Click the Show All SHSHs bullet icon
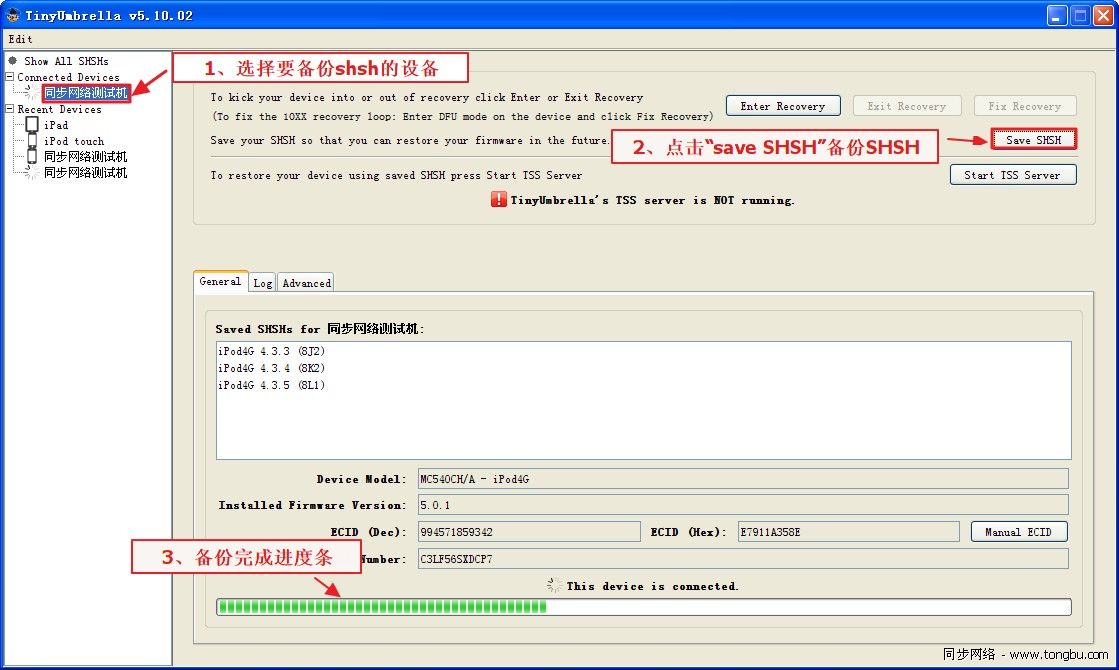The image size is (1119, 670). (x=13, y=61)
